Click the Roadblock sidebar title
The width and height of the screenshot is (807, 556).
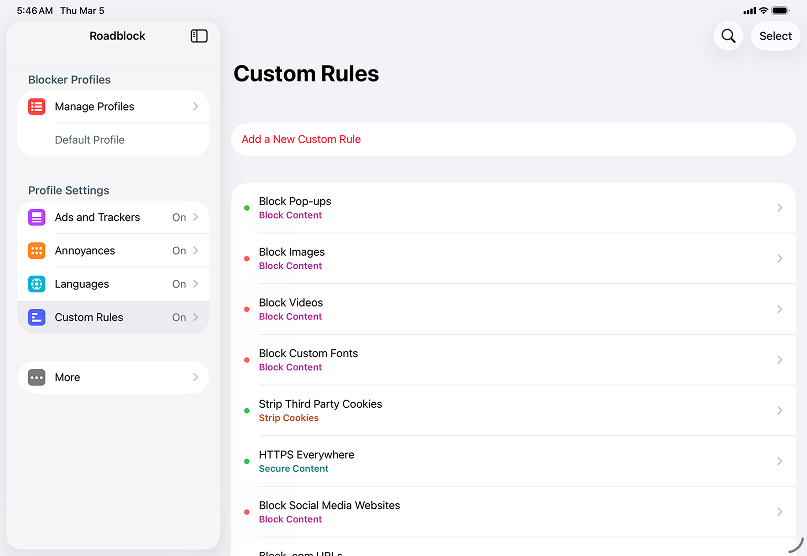pyautogui.click(x=117, y=36)
